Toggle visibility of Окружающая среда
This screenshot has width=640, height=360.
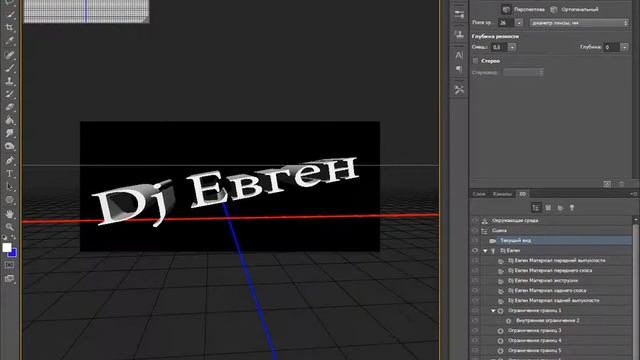(475, 220)
